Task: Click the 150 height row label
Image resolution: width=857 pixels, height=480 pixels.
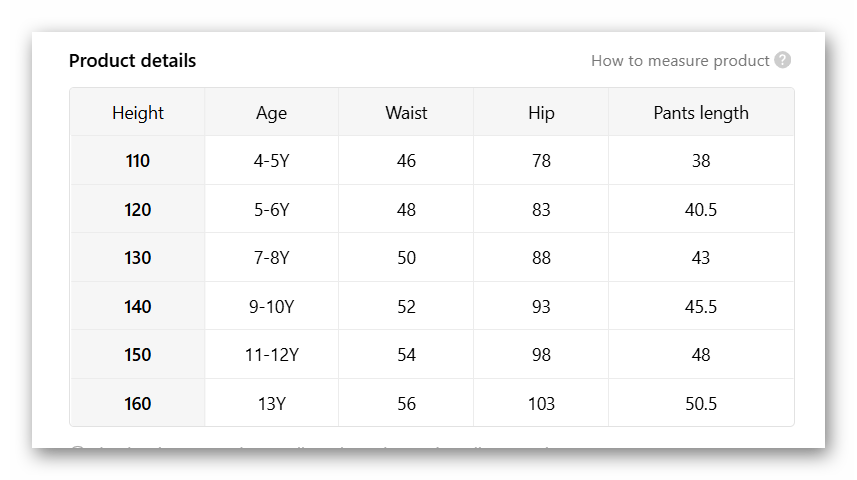Action: click(138, 355)
